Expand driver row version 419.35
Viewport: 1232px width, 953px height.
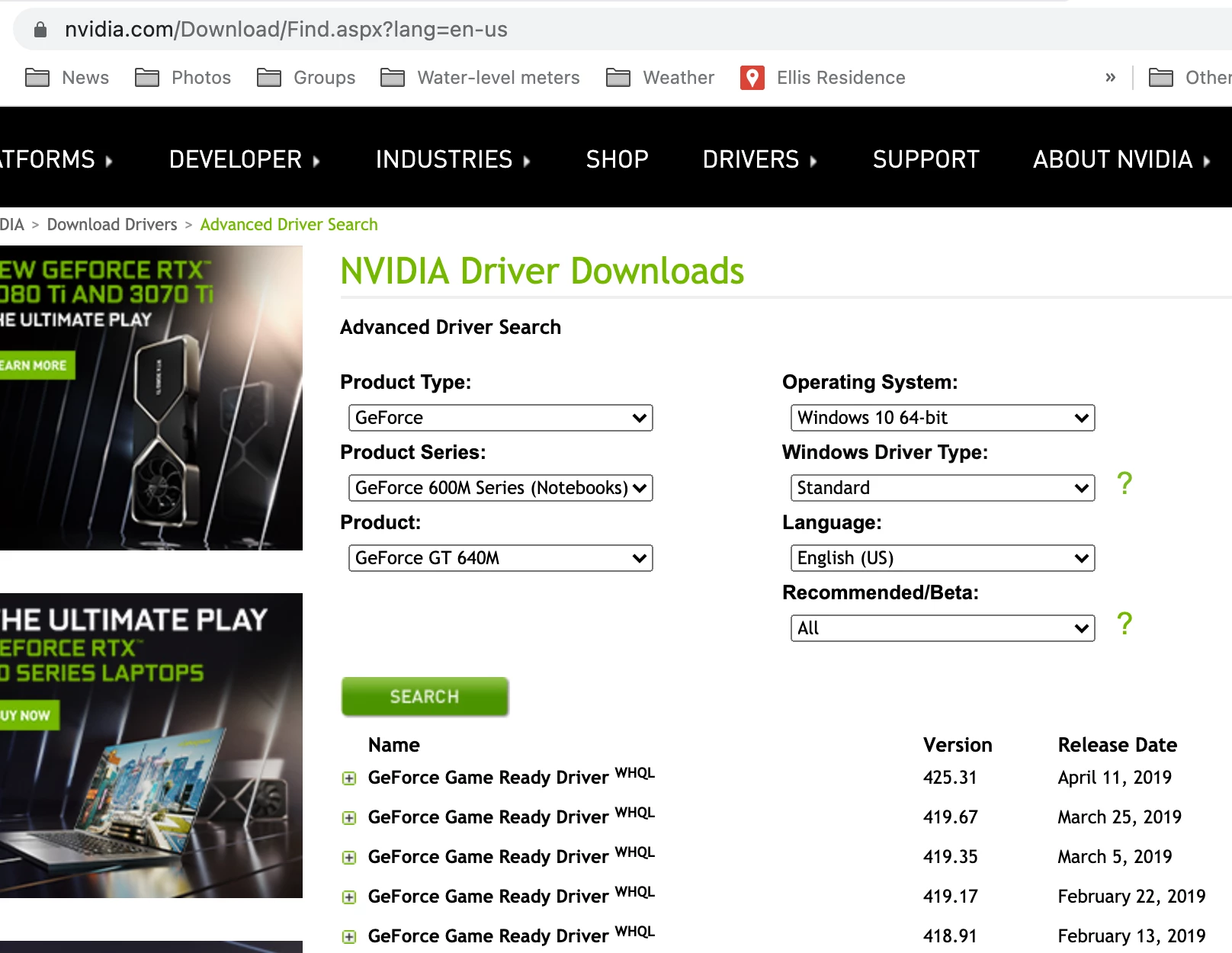[349, 858]
